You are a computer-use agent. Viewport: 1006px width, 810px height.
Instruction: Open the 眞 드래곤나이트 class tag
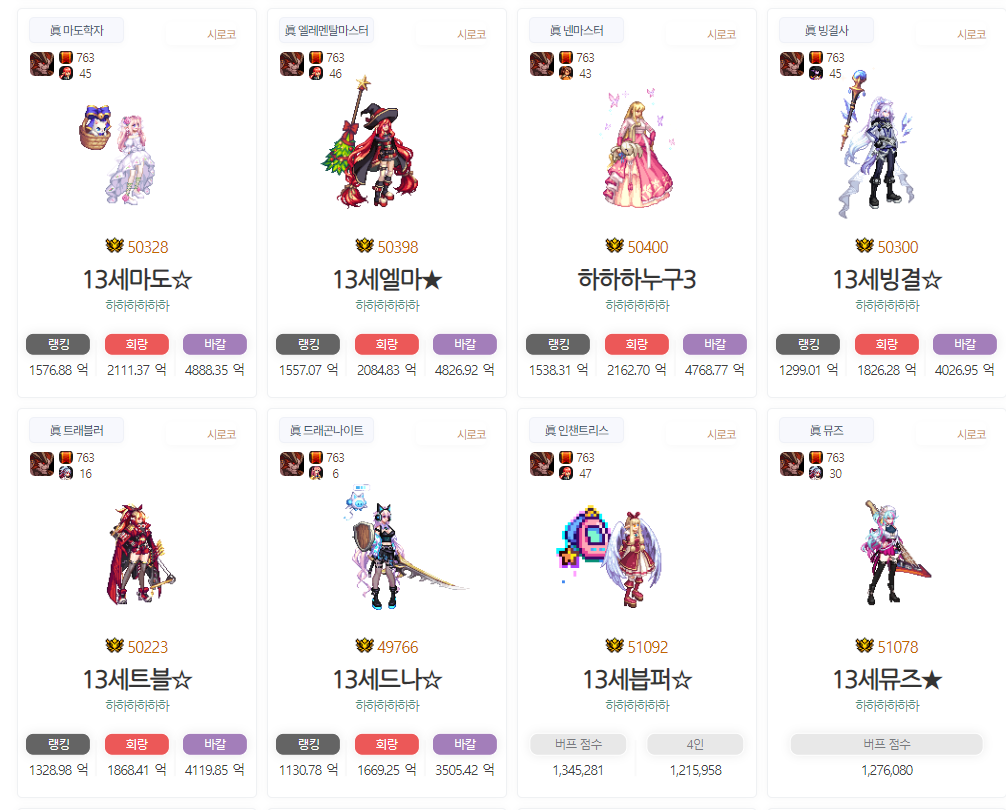click(x=327, y=430)
